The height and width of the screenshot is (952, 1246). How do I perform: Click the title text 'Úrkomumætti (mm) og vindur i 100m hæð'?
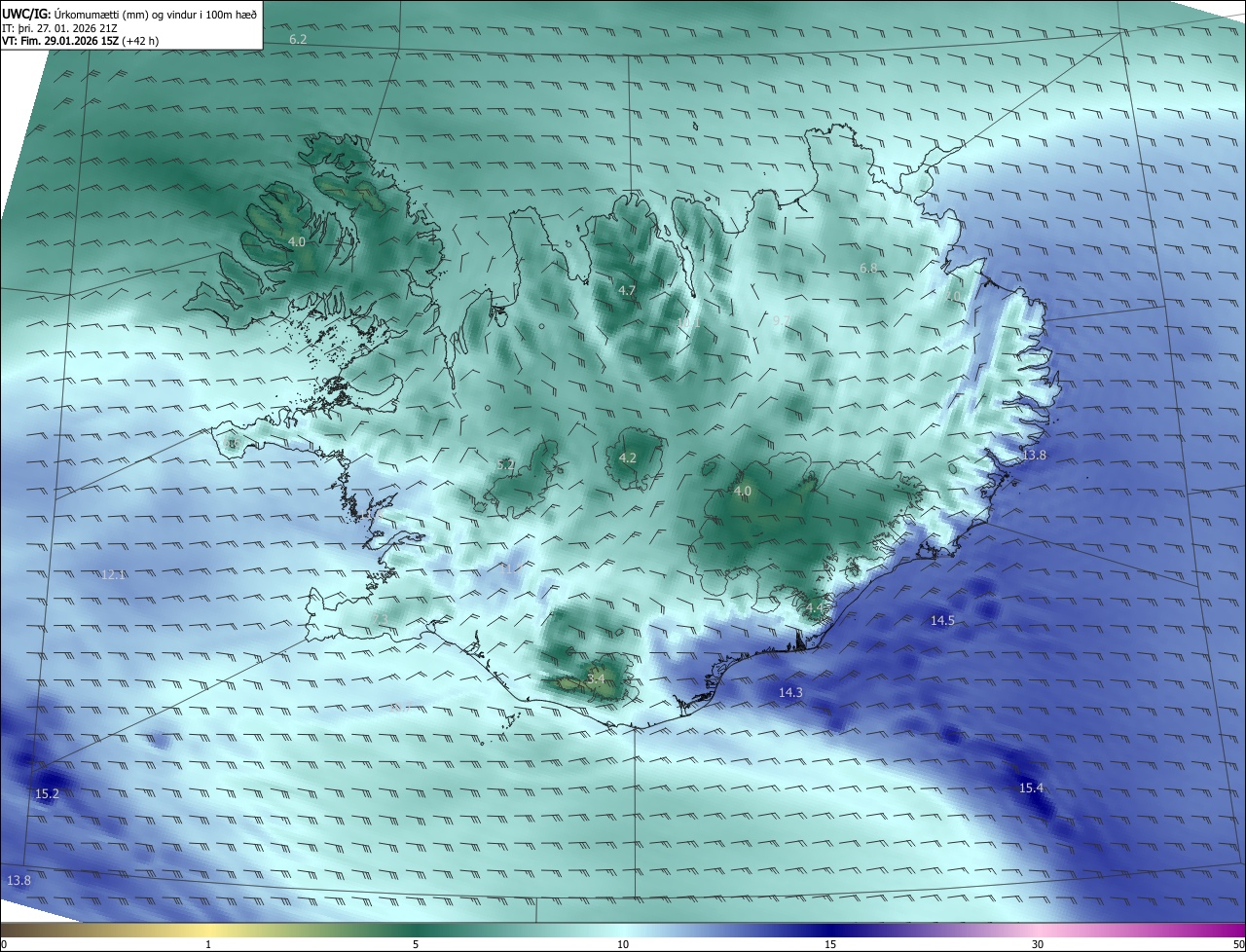click(156, 14)
